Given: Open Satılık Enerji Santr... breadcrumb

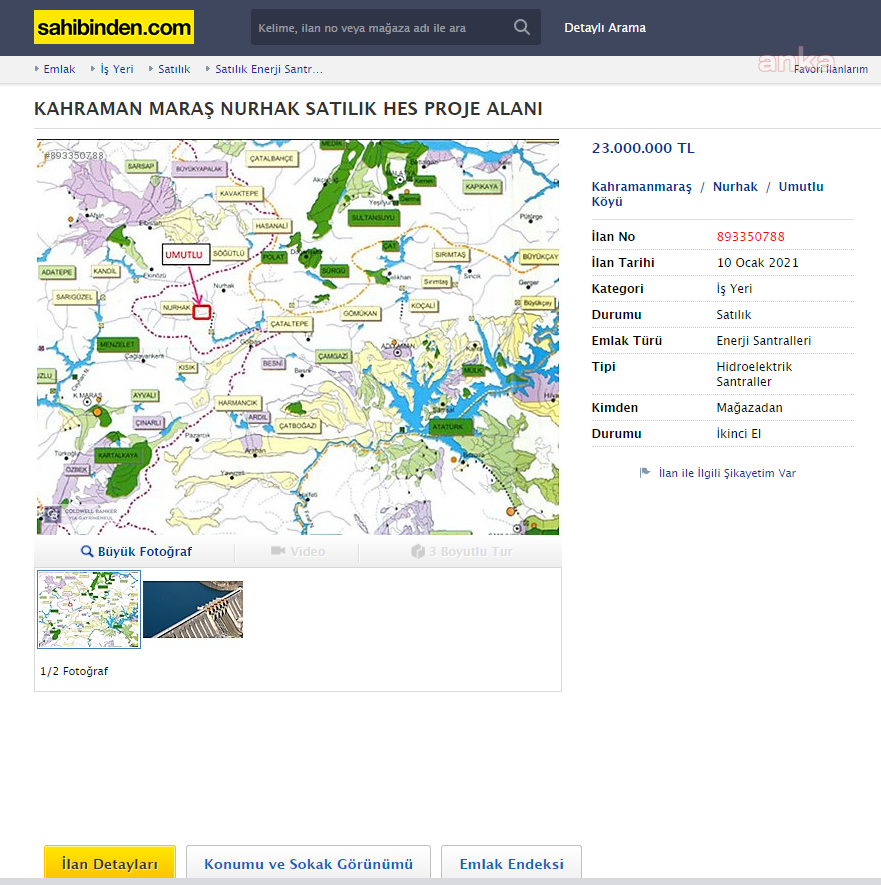Looking at the screenshot, I should point(268,70).
